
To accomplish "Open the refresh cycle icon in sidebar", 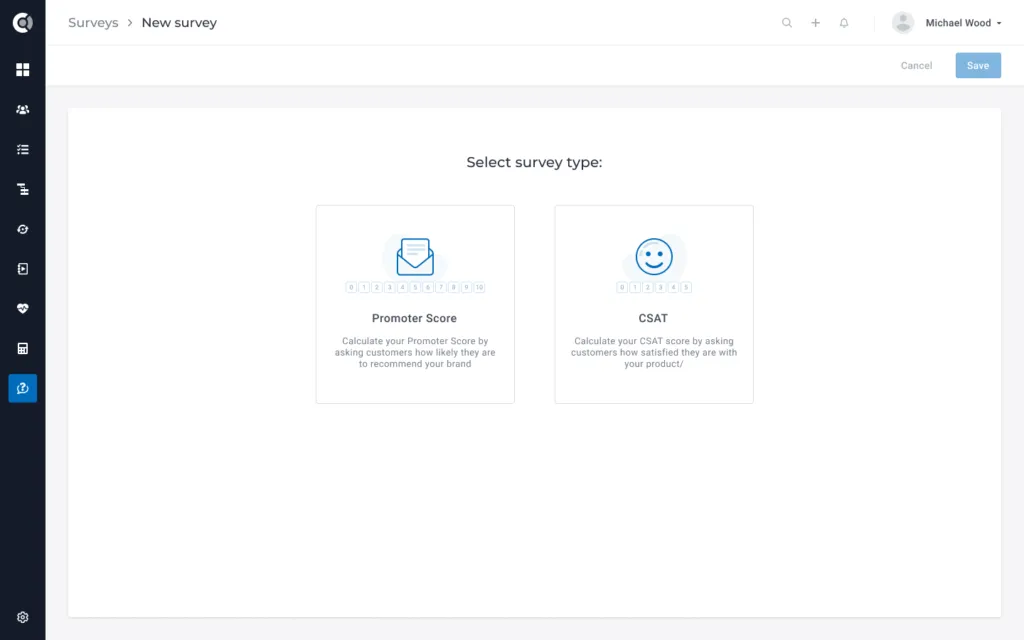I will click(x=23, y=229).
